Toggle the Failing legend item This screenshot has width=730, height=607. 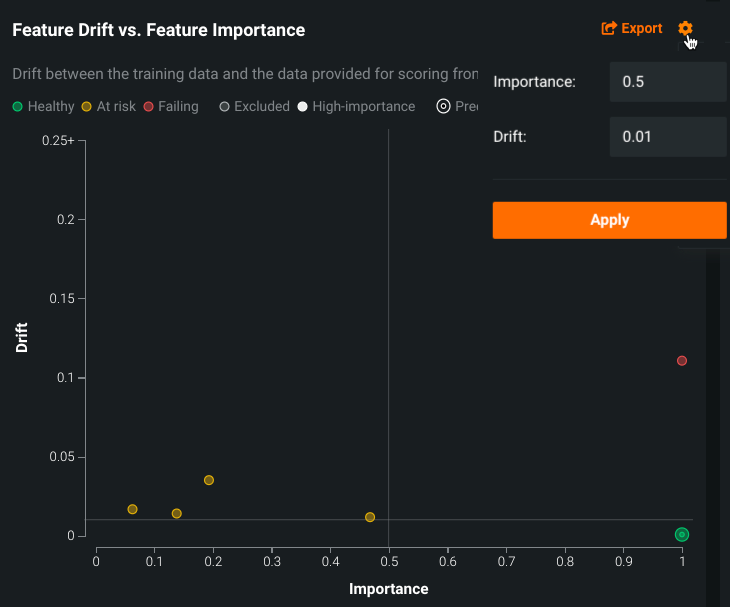(x=171, y=106)
